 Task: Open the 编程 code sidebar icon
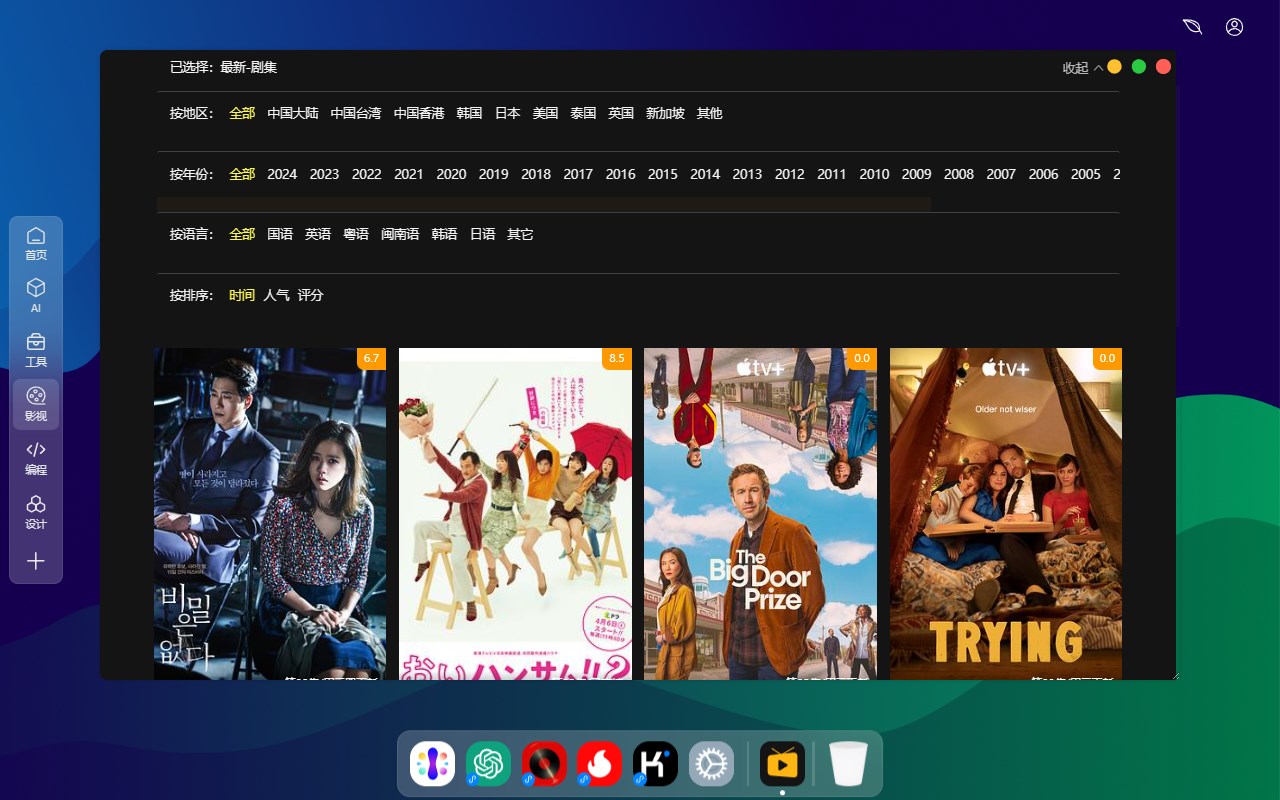(36, 458)
